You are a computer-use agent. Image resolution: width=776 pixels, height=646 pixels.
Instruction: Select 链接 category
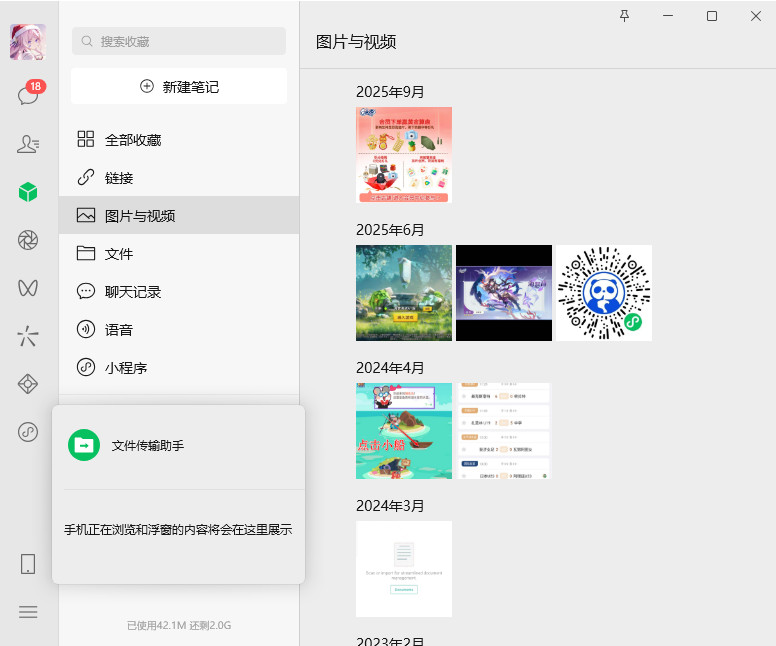119,178
